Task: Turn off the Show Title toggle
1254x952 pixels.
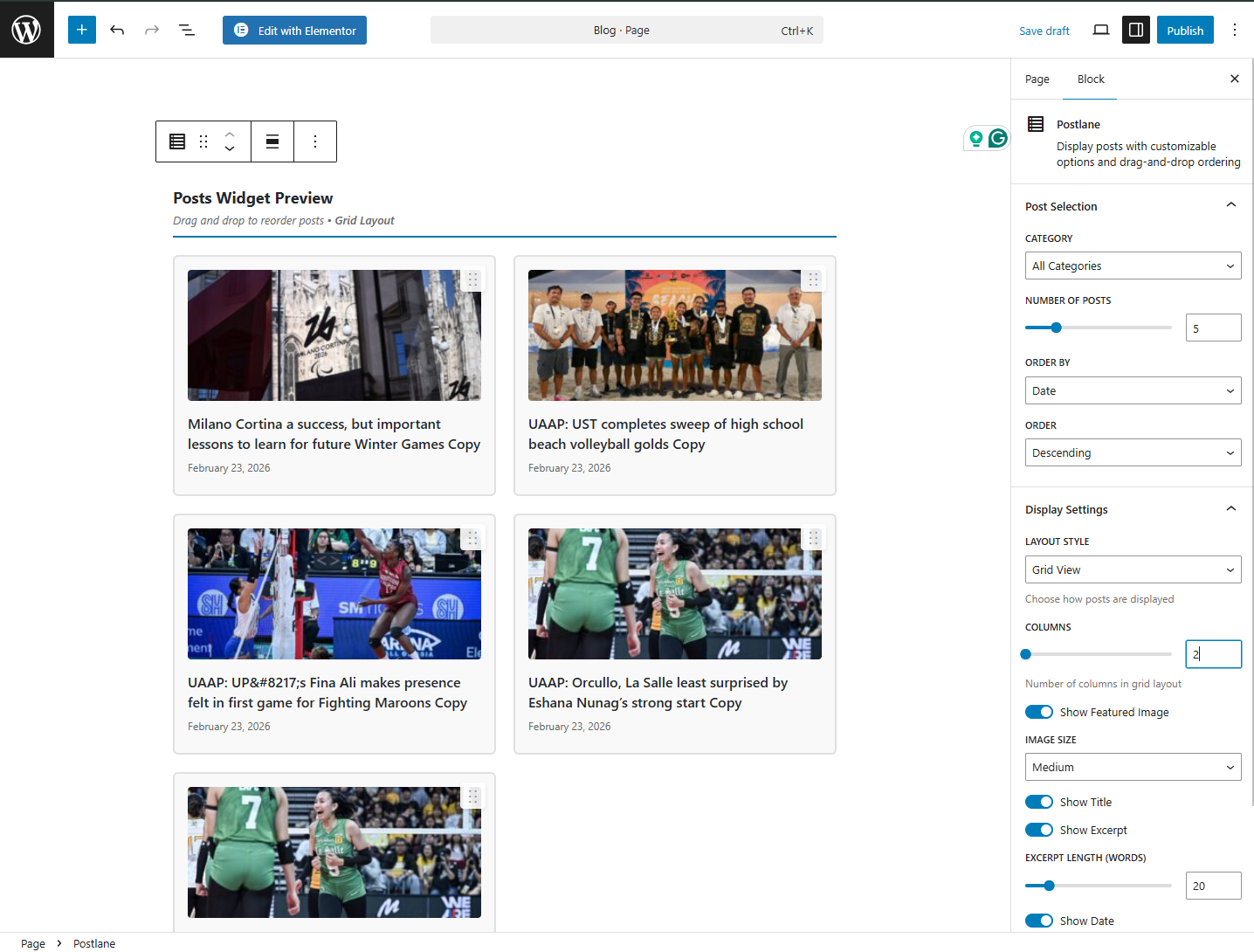Action: click(x=1038, y=802)
